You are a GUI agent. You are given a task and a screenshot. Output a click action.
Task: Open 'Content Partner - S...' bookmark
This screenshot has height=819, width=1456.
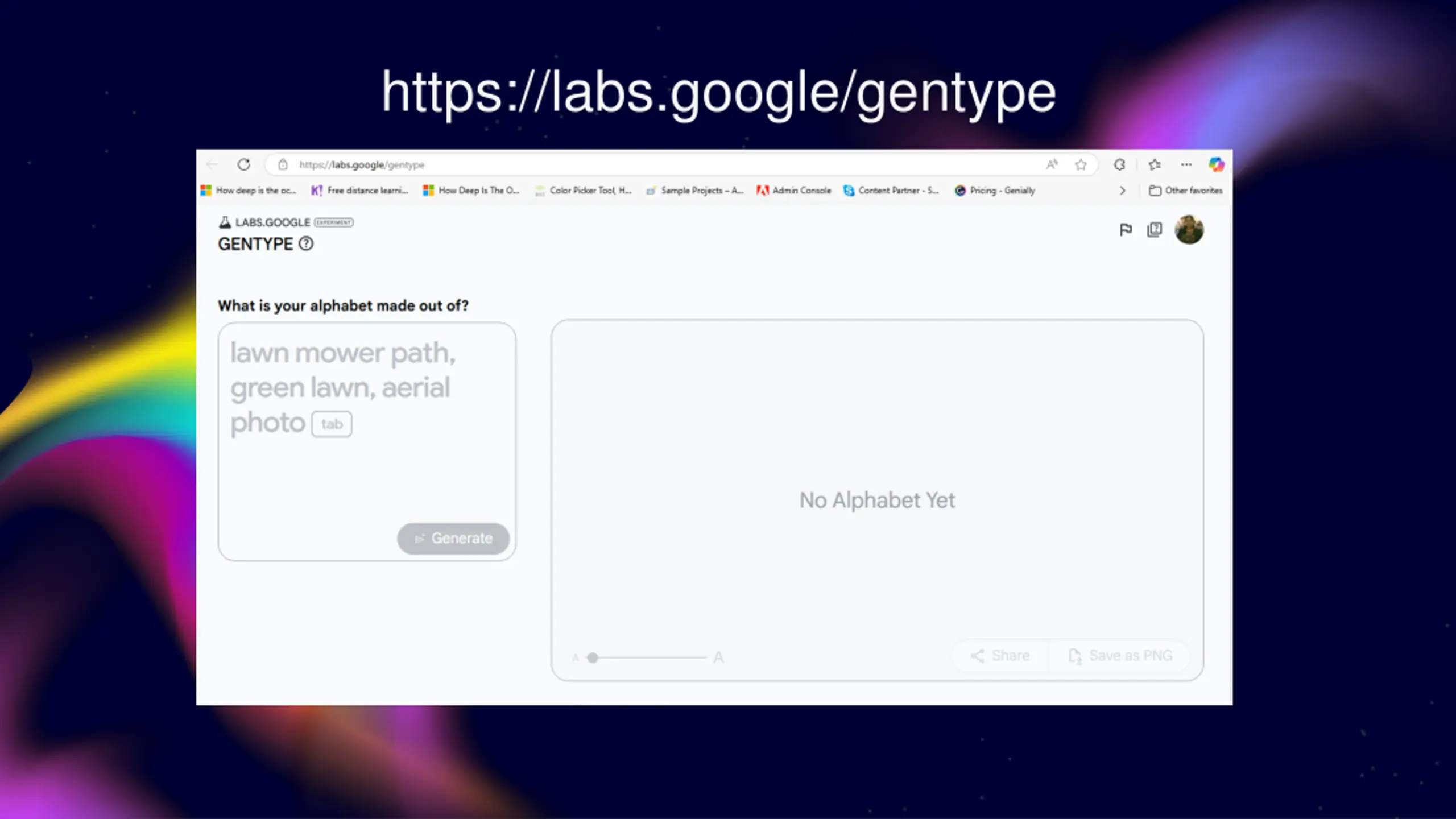click(891, 191)
